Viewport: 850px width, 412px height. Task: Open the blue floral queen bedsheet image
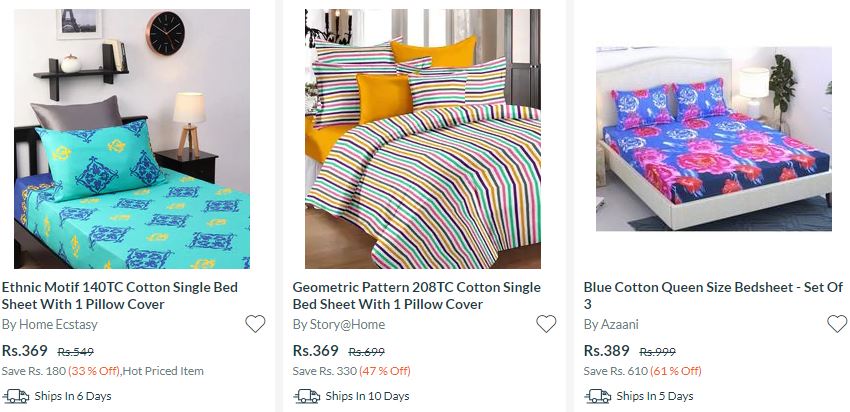(714, 139)
